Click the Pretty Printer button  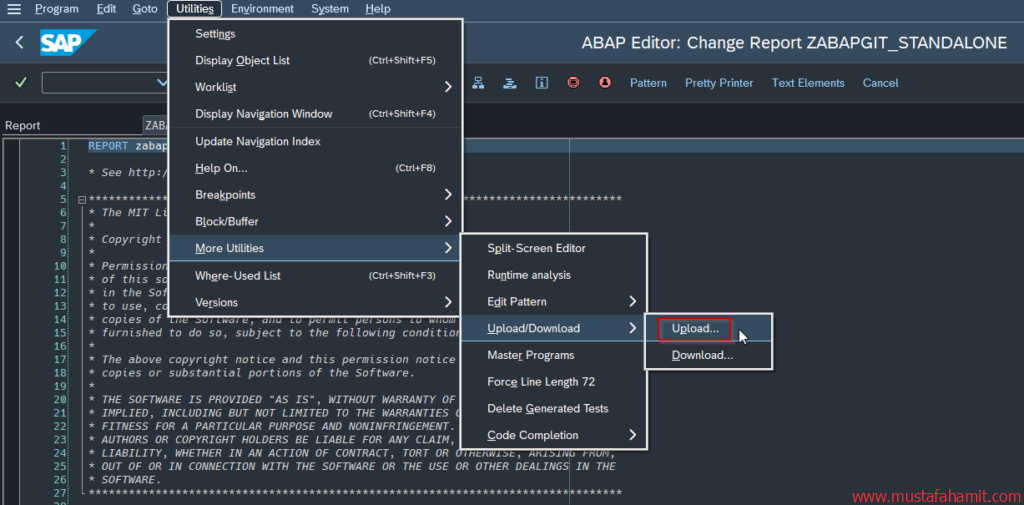[719, 83]
